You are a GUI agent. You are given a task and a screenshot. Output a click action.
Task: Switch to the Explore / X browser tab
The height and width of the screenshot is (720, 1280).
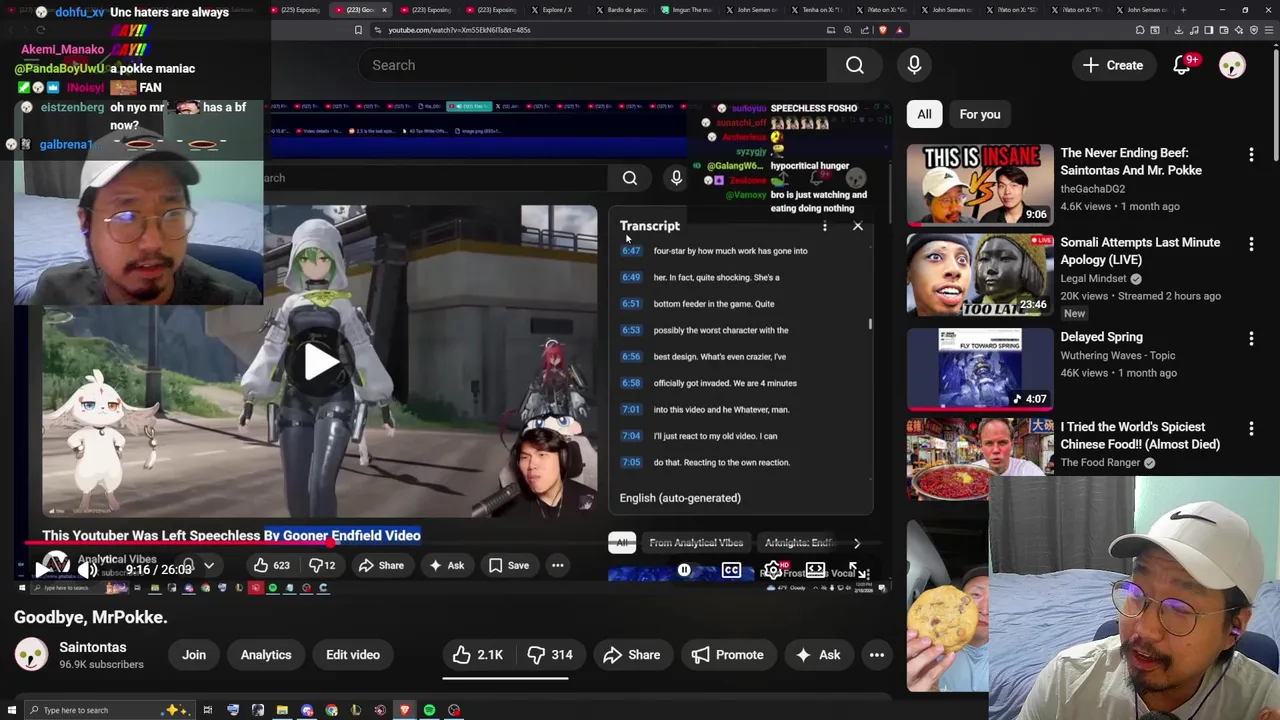tap(552, 10)
